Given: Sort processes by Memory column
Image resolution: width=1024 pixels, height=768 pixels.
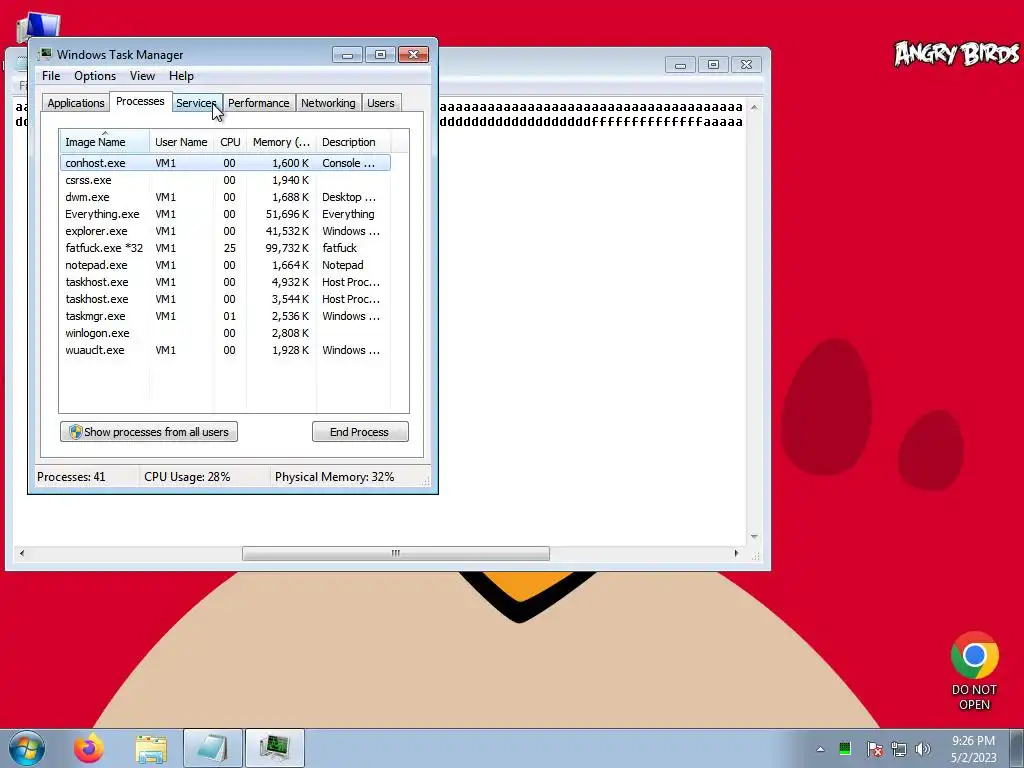Looking at the screenshot, I should pyautogui.click(x=281, y=142).
